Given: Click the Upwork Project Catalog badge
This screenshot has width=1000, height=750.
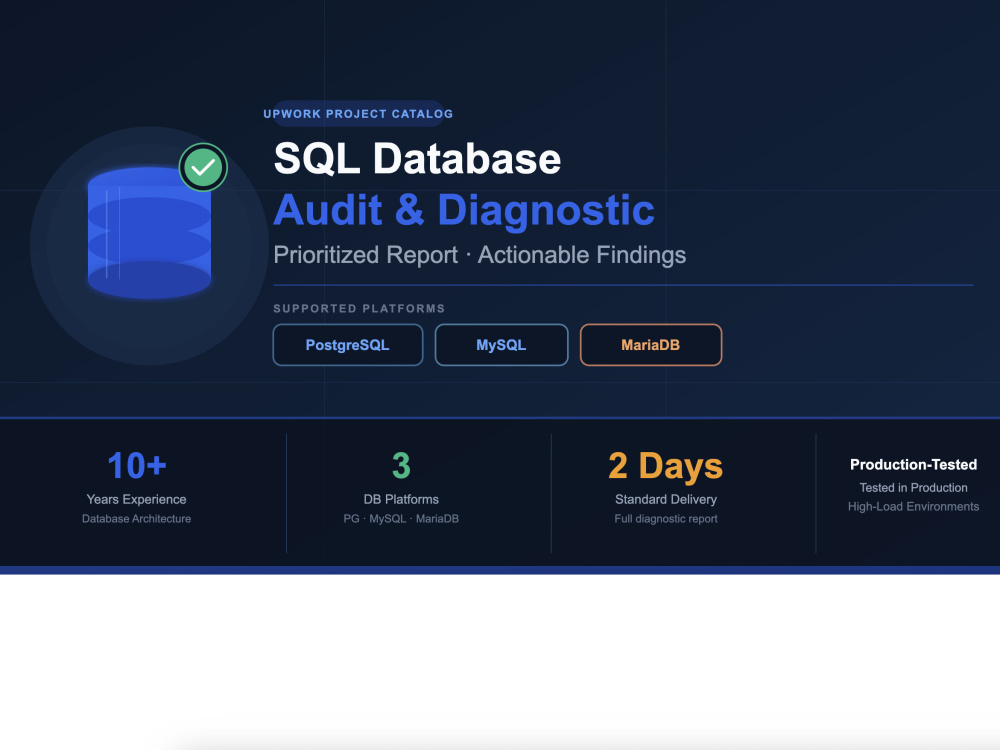Looking at the screenshot, I should (358, 114).
